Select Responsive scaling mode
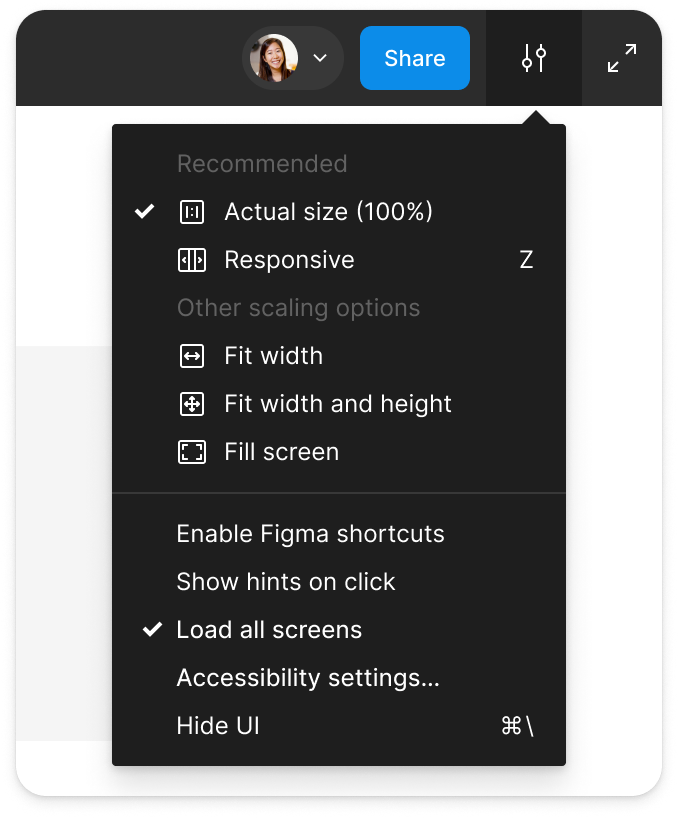Screen dimensions: 678x818 click(x=290, y=259)
